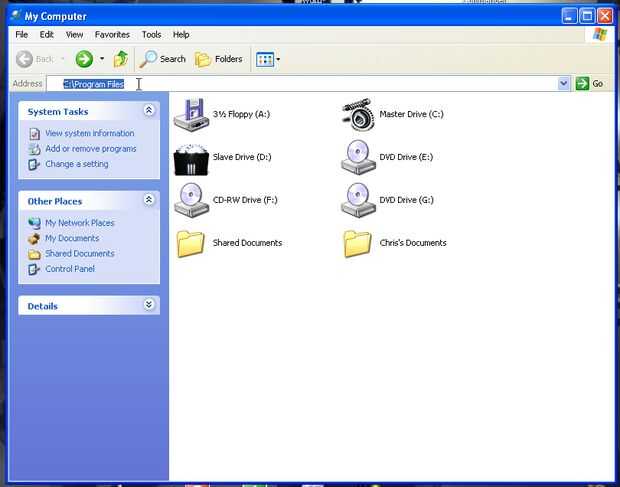Select the Shared Documents folder icon in the file area
The width and height of the screenshot is (620, 487).
[x=191, y=244]
